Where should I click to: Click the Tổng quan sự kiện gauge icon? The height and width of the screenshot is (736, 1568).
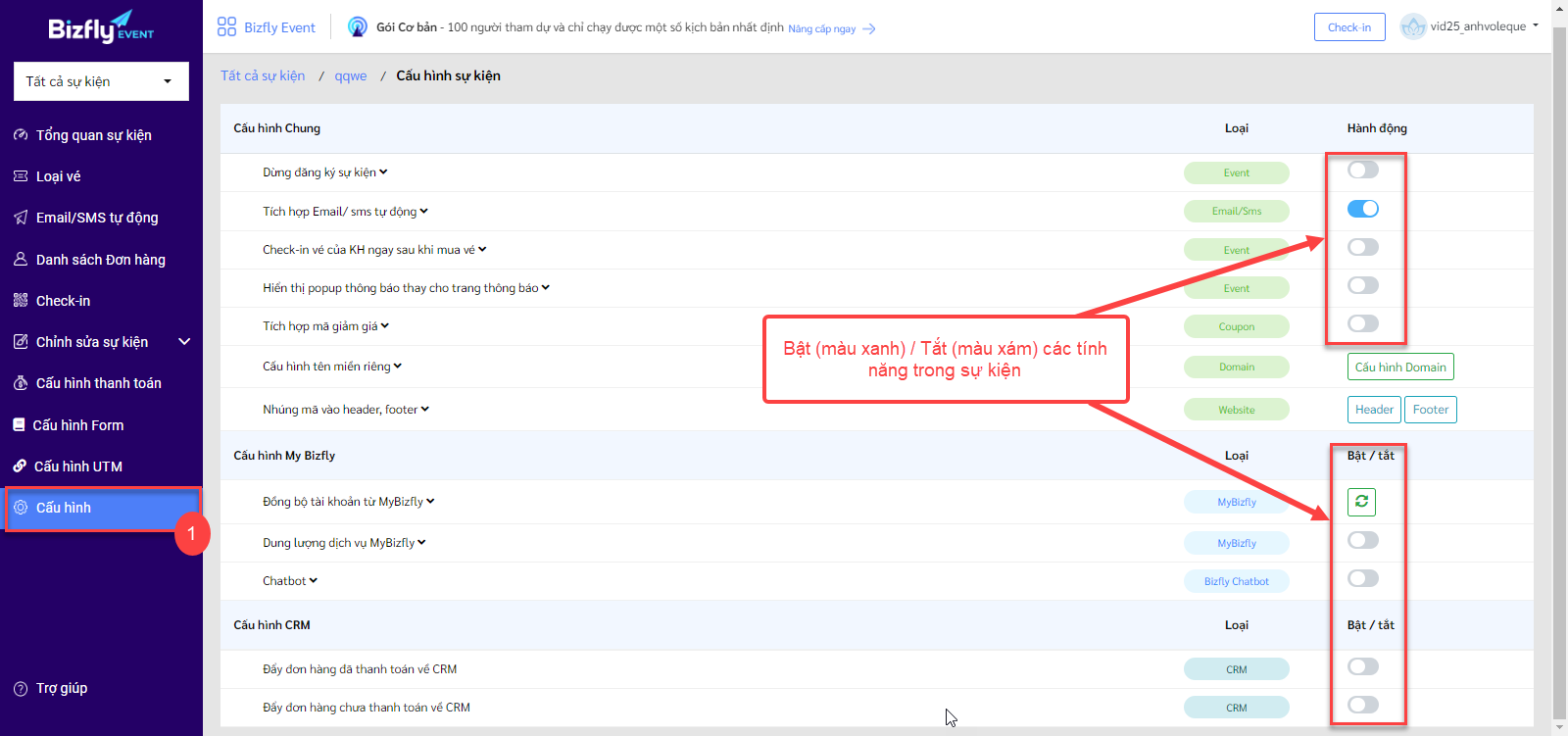coord(21,135)
